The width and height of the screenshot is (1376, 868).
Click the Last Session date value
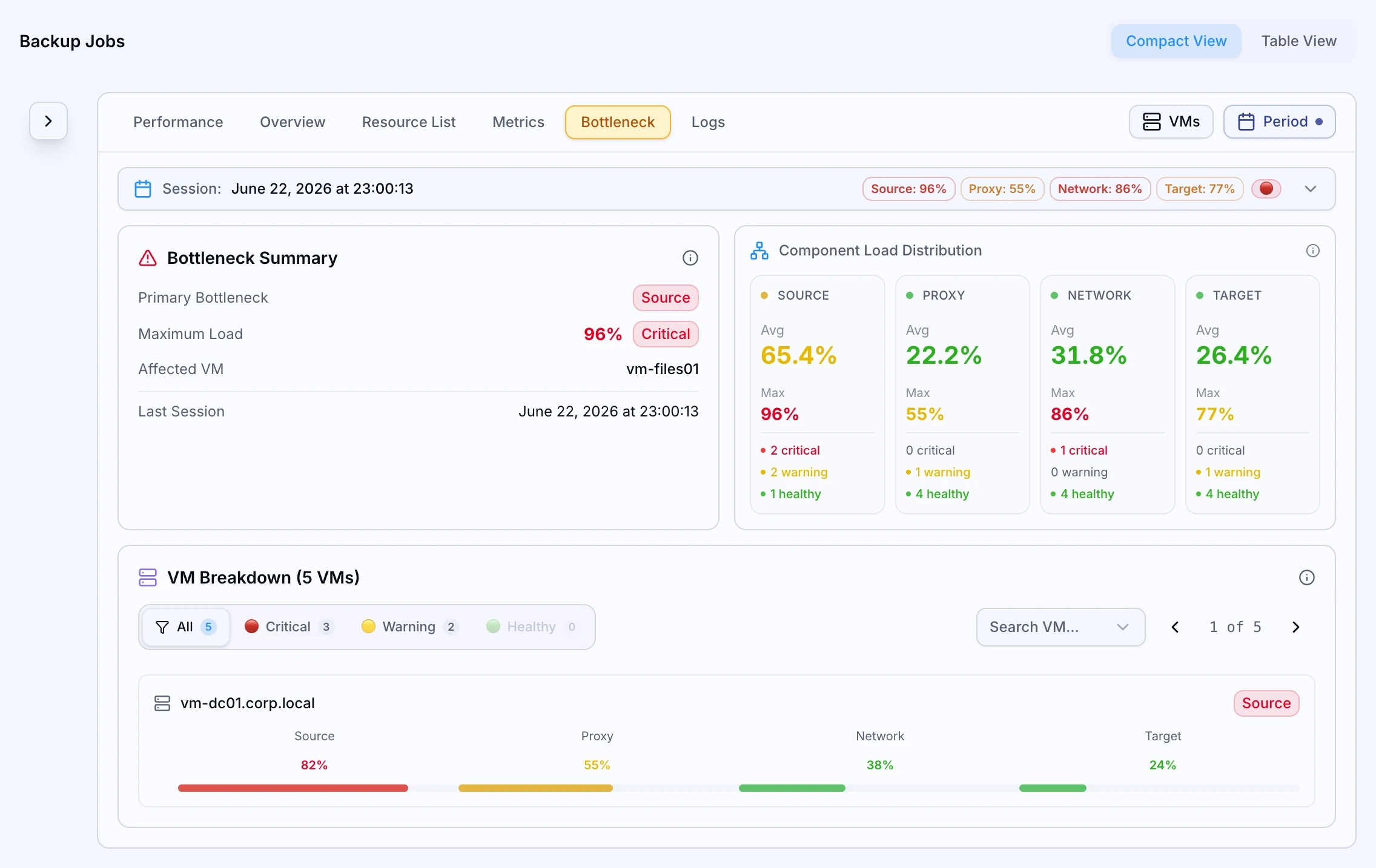point(608,412)
